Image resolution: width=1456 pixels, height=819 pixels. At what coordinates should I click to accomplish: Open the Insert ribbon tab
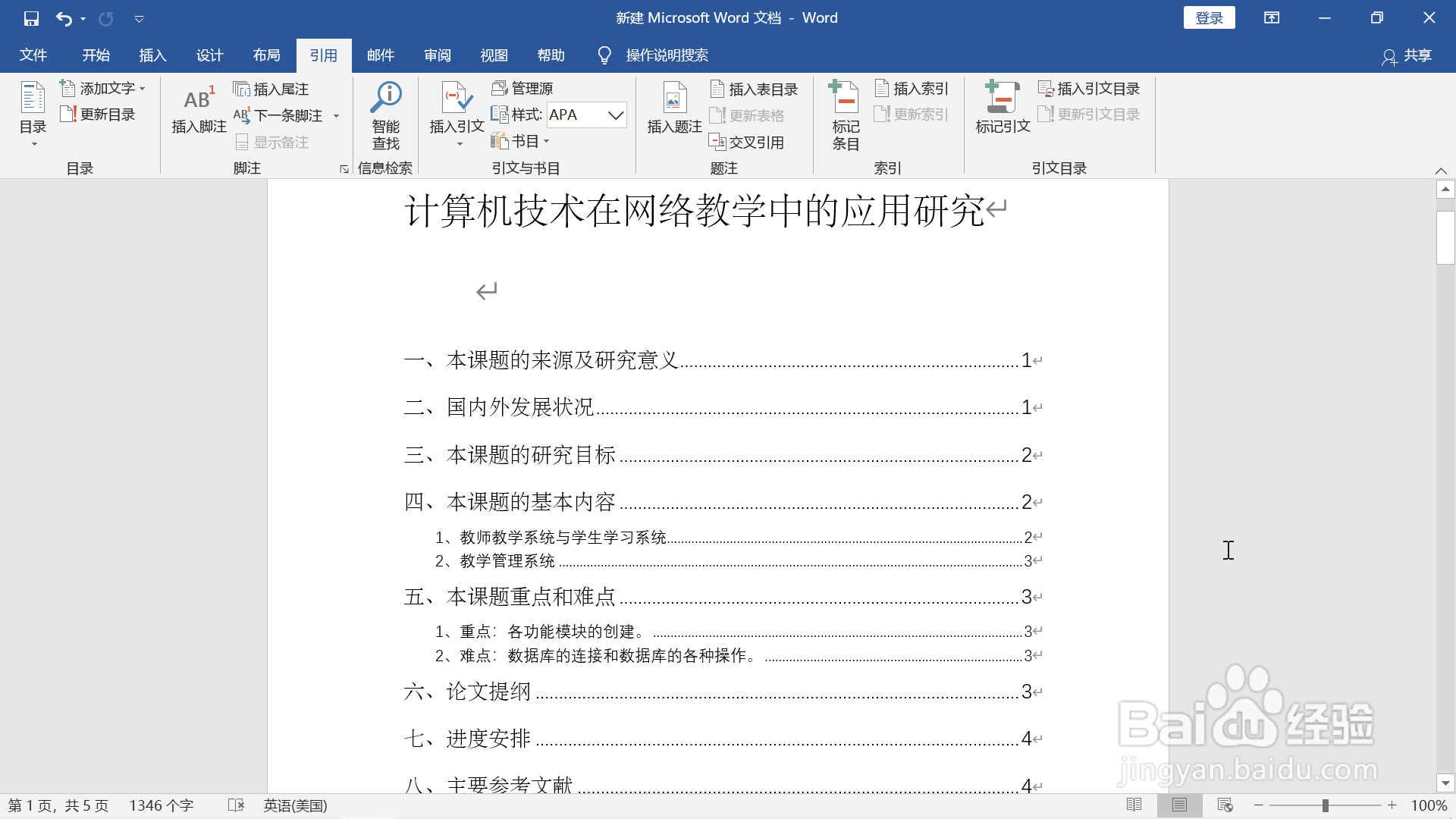[x=152, y=55]
